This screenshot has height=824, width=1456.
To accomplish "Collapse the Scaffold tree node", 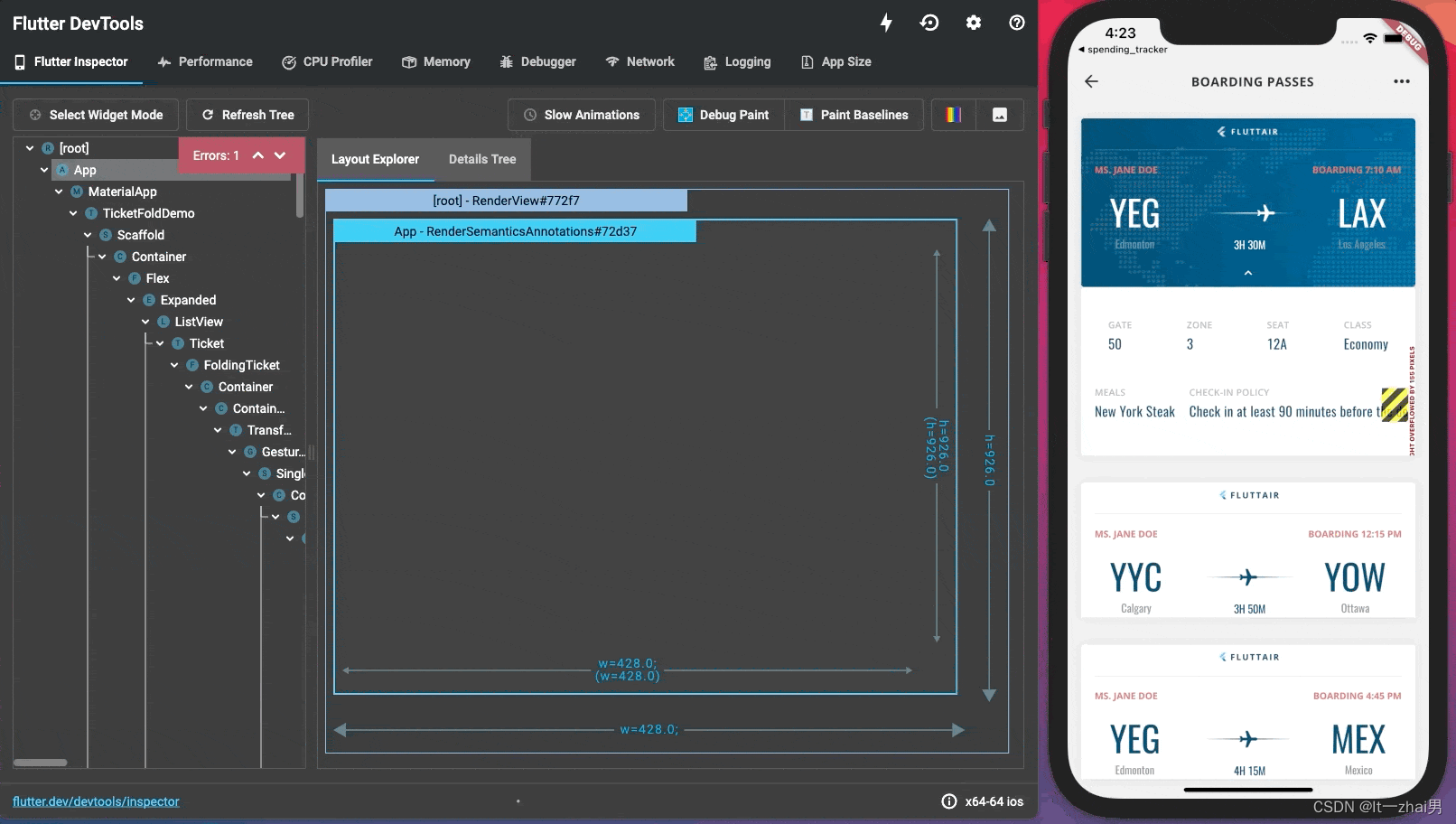I will tap(88, 235).
